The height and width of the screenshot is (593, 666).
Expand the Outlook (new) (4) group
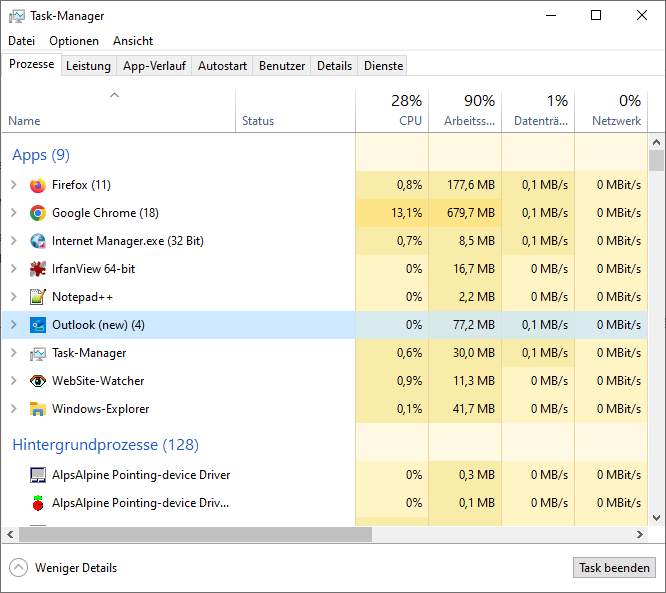coord(14,325)
